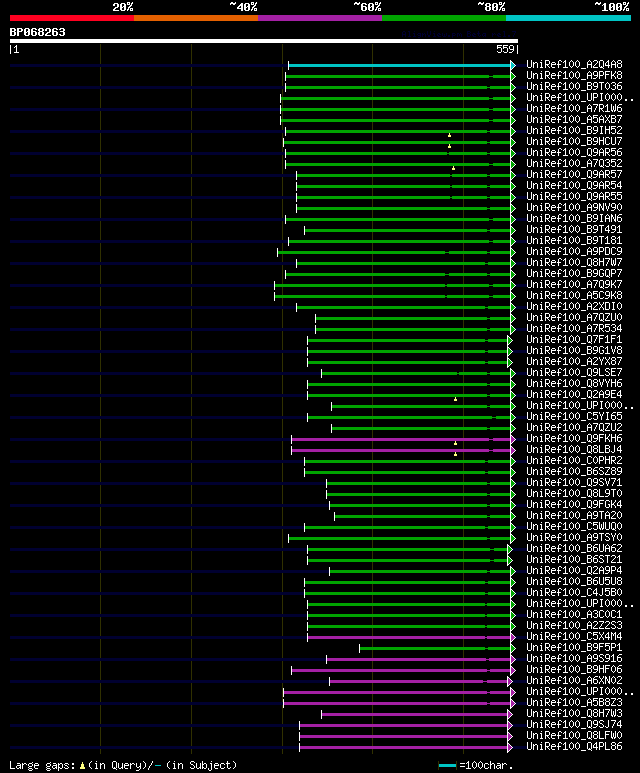Click the 559 end position label

(x=505, y=49)
